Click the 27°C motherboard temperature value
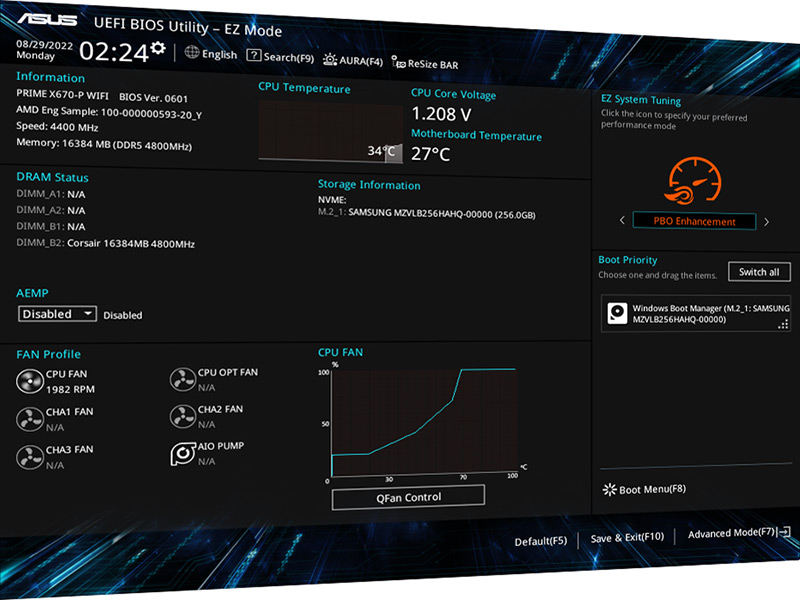 431,154
